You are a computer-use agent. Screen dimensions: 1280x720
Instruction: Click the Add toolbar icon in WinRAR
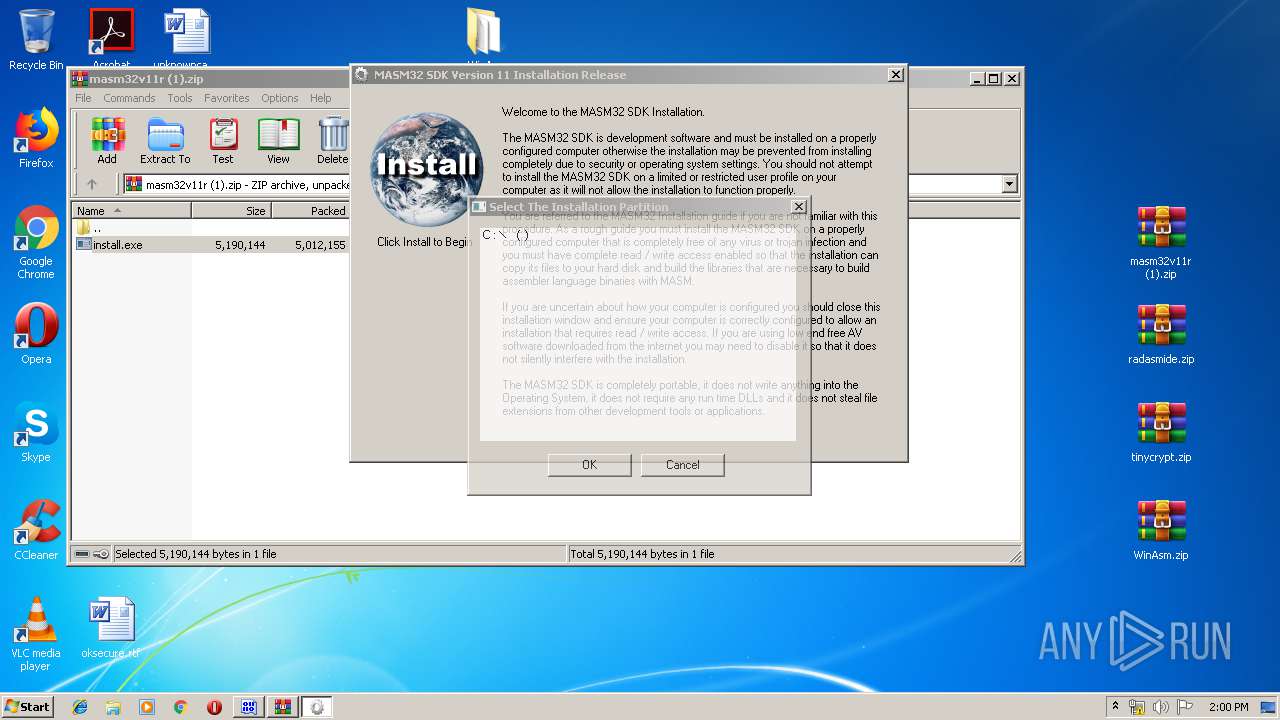point(107,140)
